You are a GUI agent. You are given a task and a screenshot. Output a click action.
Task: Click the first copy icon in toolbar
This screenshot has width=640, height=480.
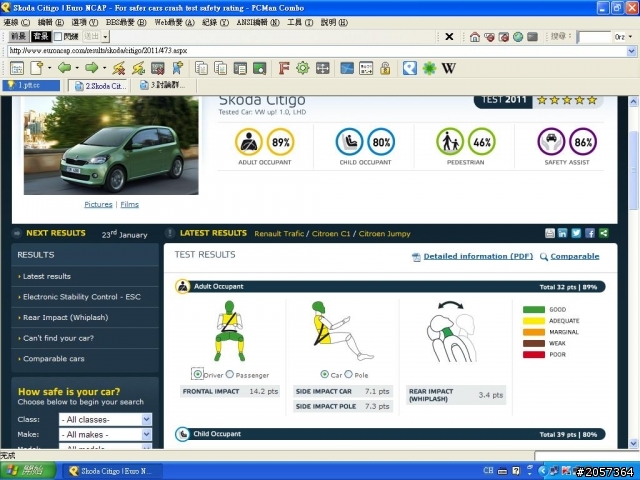[201, 68]
